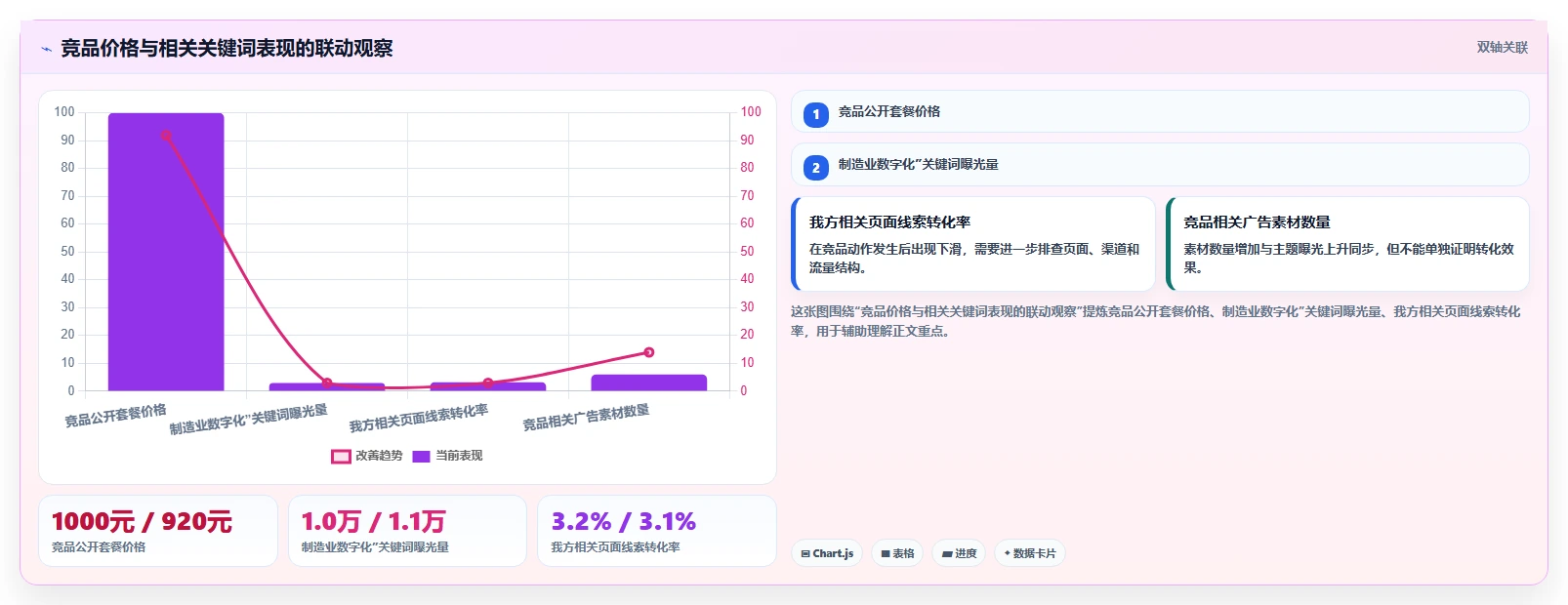Click the 进度 tag text
Viewport: 1568px width, 605px height.
point(966,553)
